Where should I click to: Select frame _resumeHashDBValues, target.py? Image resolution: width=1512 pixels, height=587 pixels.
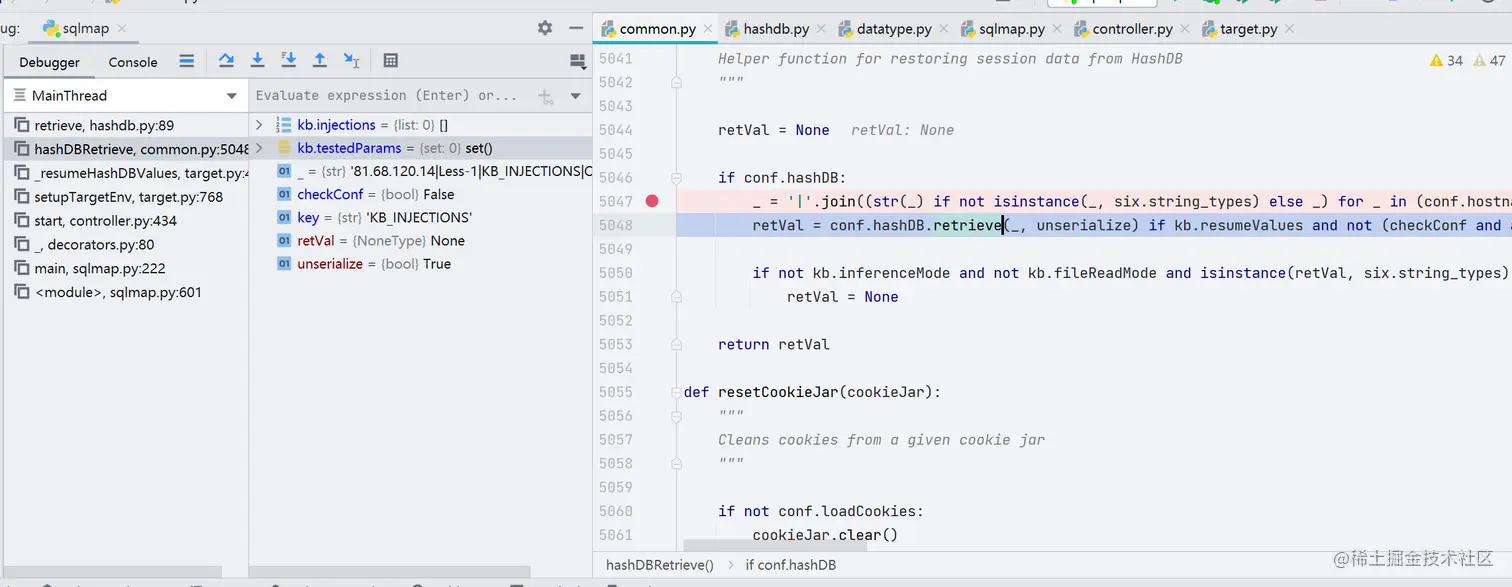[x=125, y=173]
